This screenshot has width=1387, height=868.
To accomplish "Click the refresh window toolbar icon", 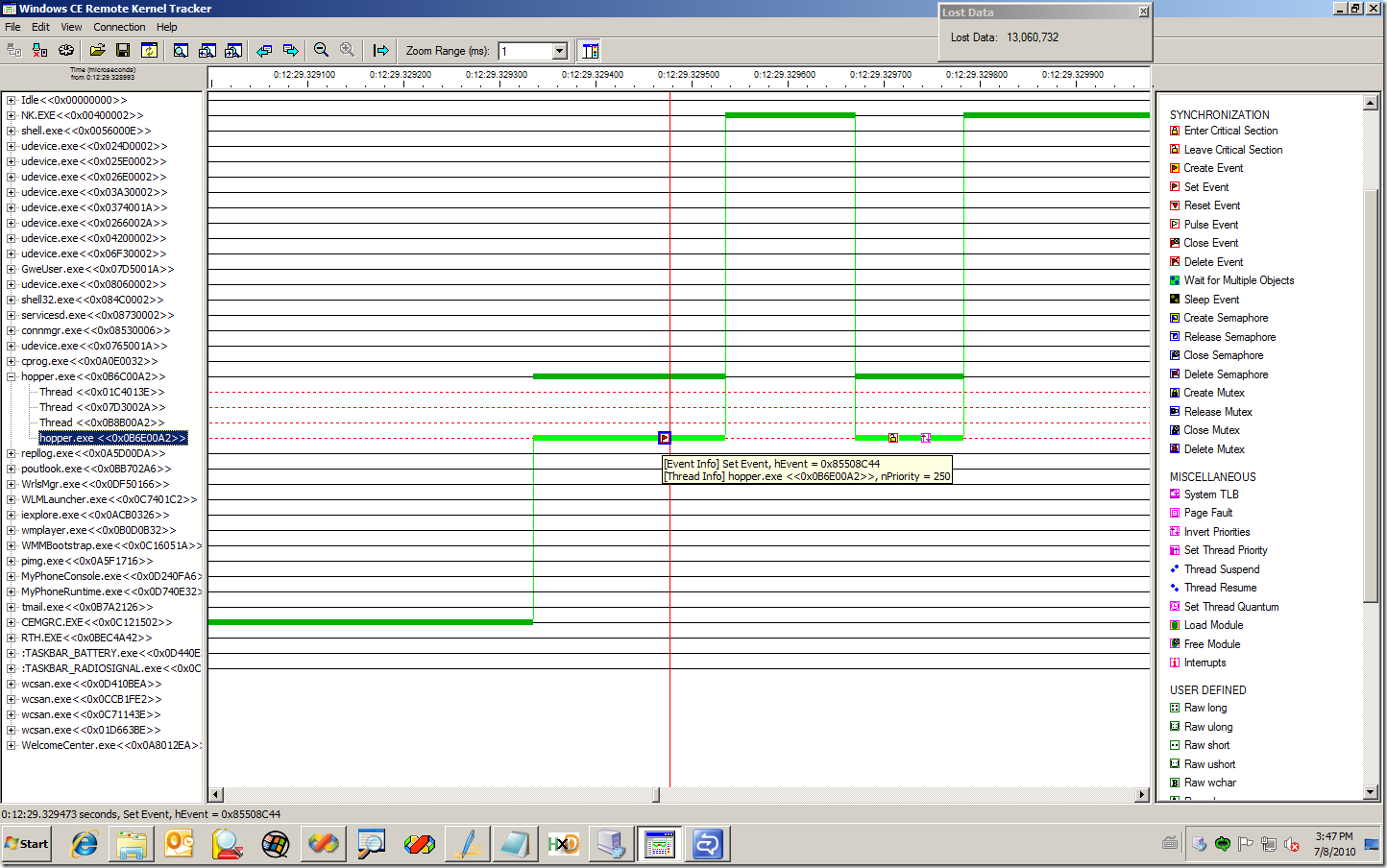I will click(x=150, y=50).
